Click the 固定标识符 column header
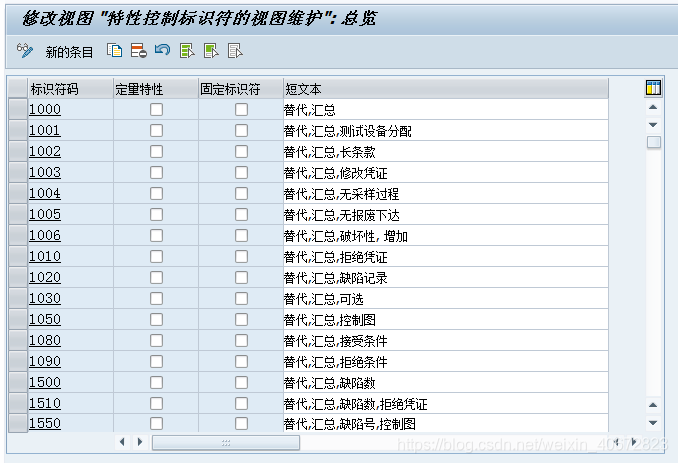Image resolution: width=678 pixels, height=463 pixels. point(241,89)
